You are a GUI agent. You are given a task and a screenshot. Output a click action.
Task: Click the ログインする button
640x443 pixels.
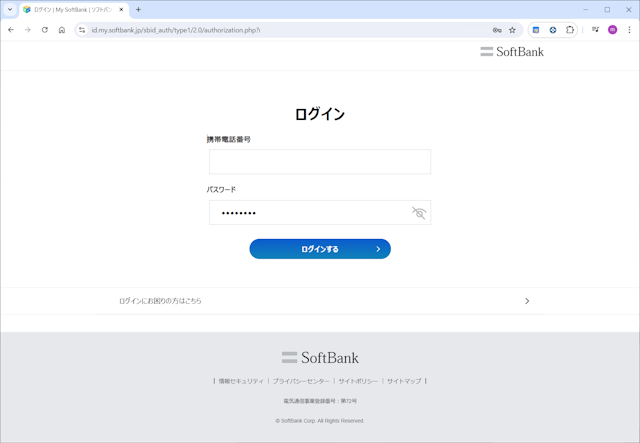(320, 249)
